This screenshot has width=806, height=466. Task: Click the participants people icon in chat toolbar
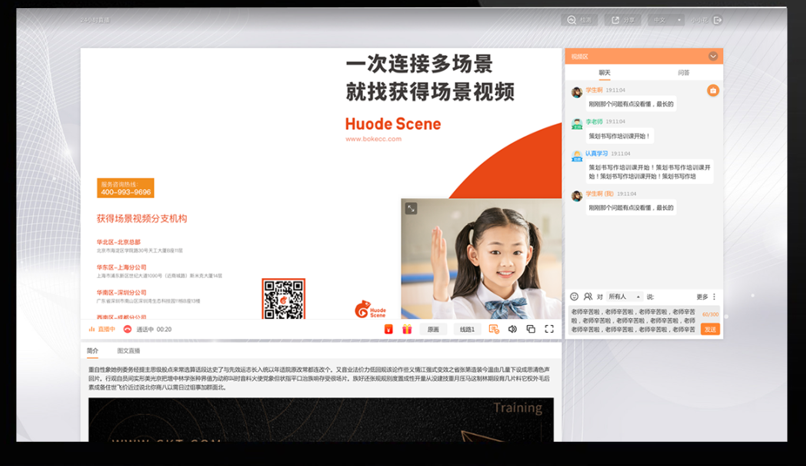point(588,296)
